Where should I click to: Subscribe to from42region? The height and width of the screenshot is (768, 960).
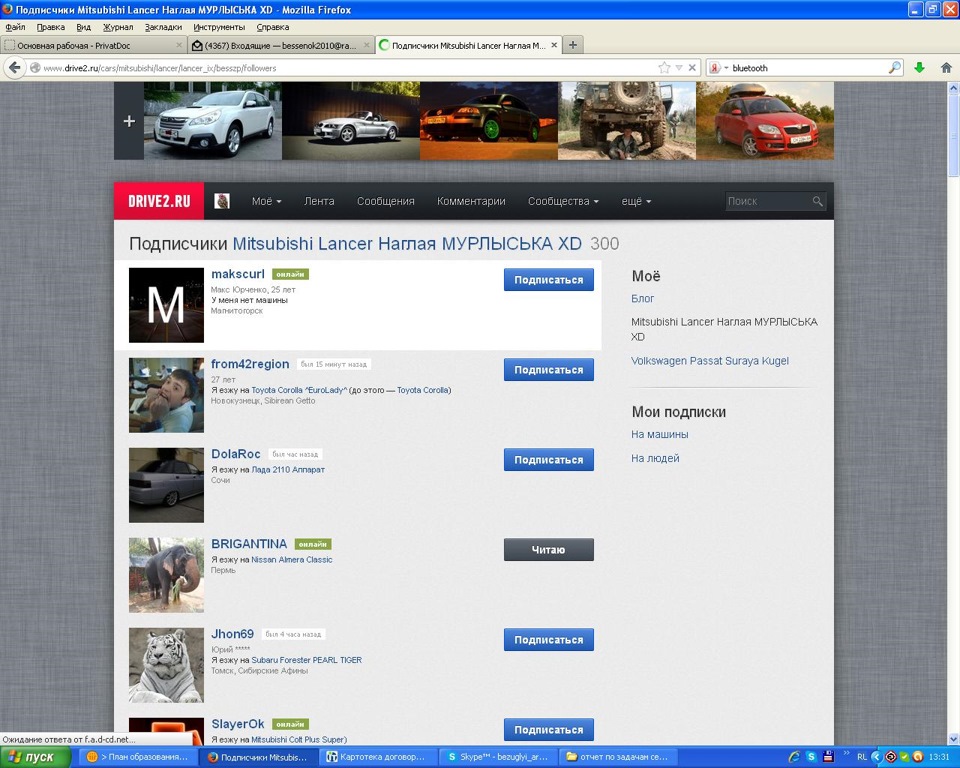point(549,369)
